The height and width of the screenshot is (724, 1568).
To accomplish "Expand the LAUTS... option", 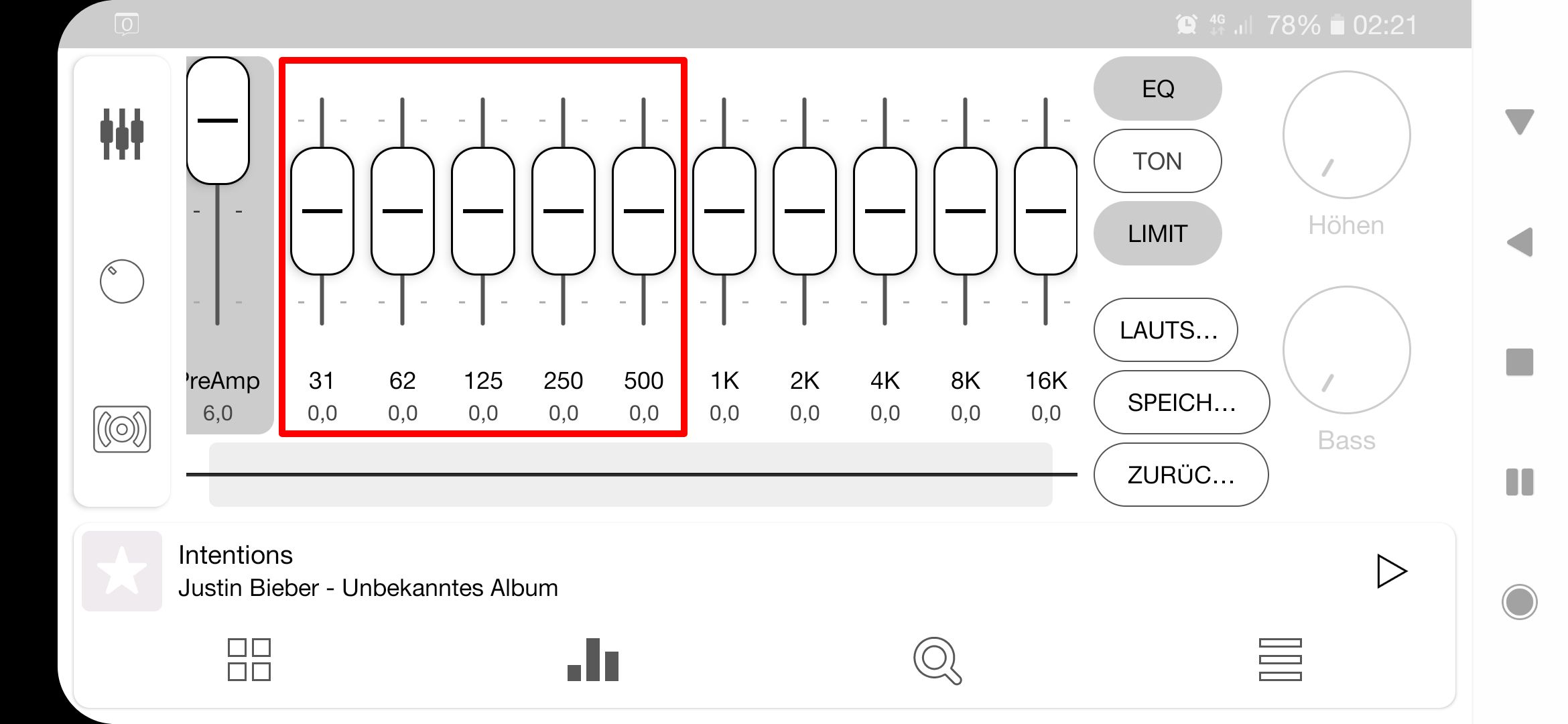I will pyautogui.click(x=1165, y=330).
